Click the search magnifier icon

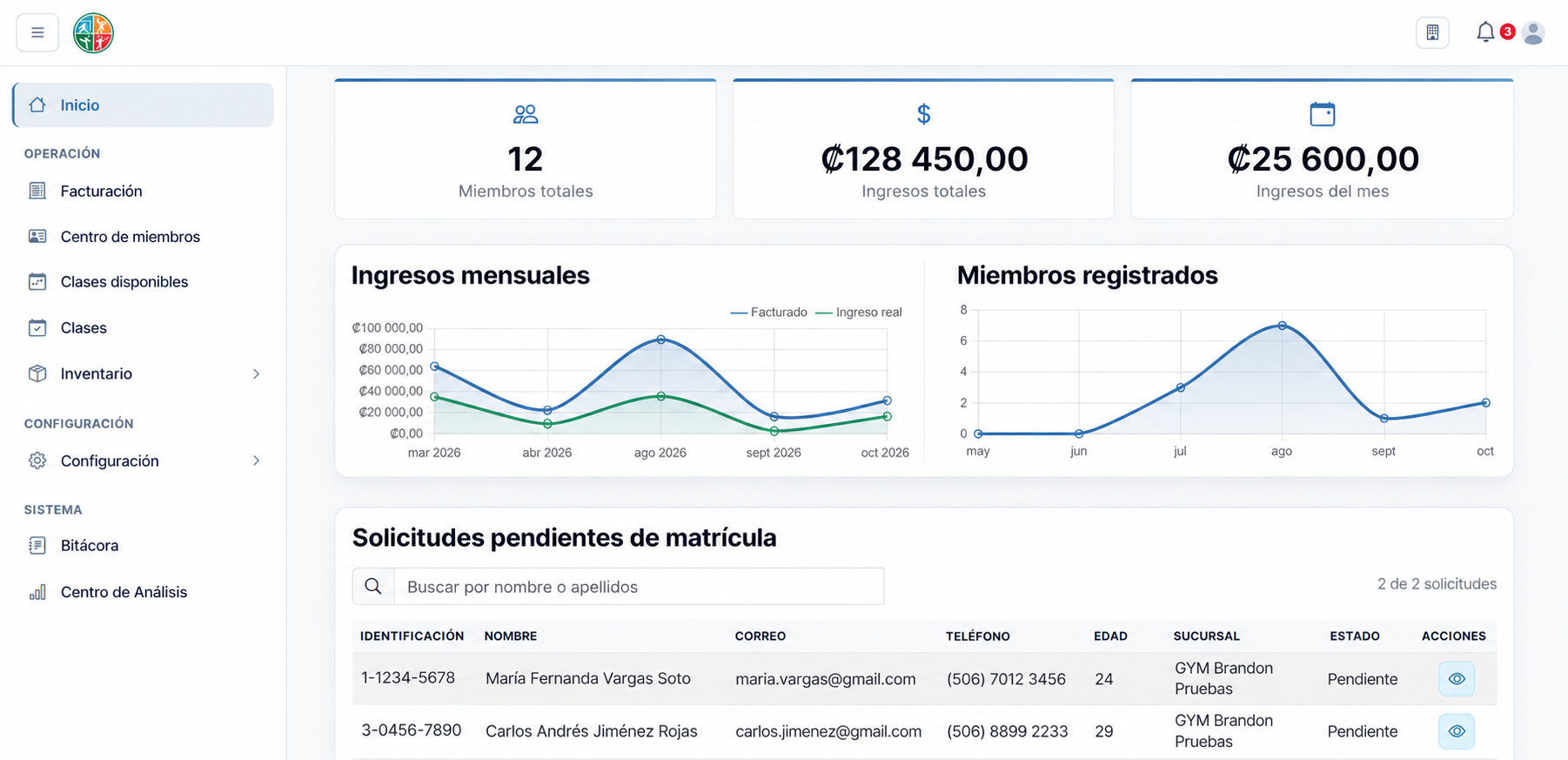pos(373,587)
